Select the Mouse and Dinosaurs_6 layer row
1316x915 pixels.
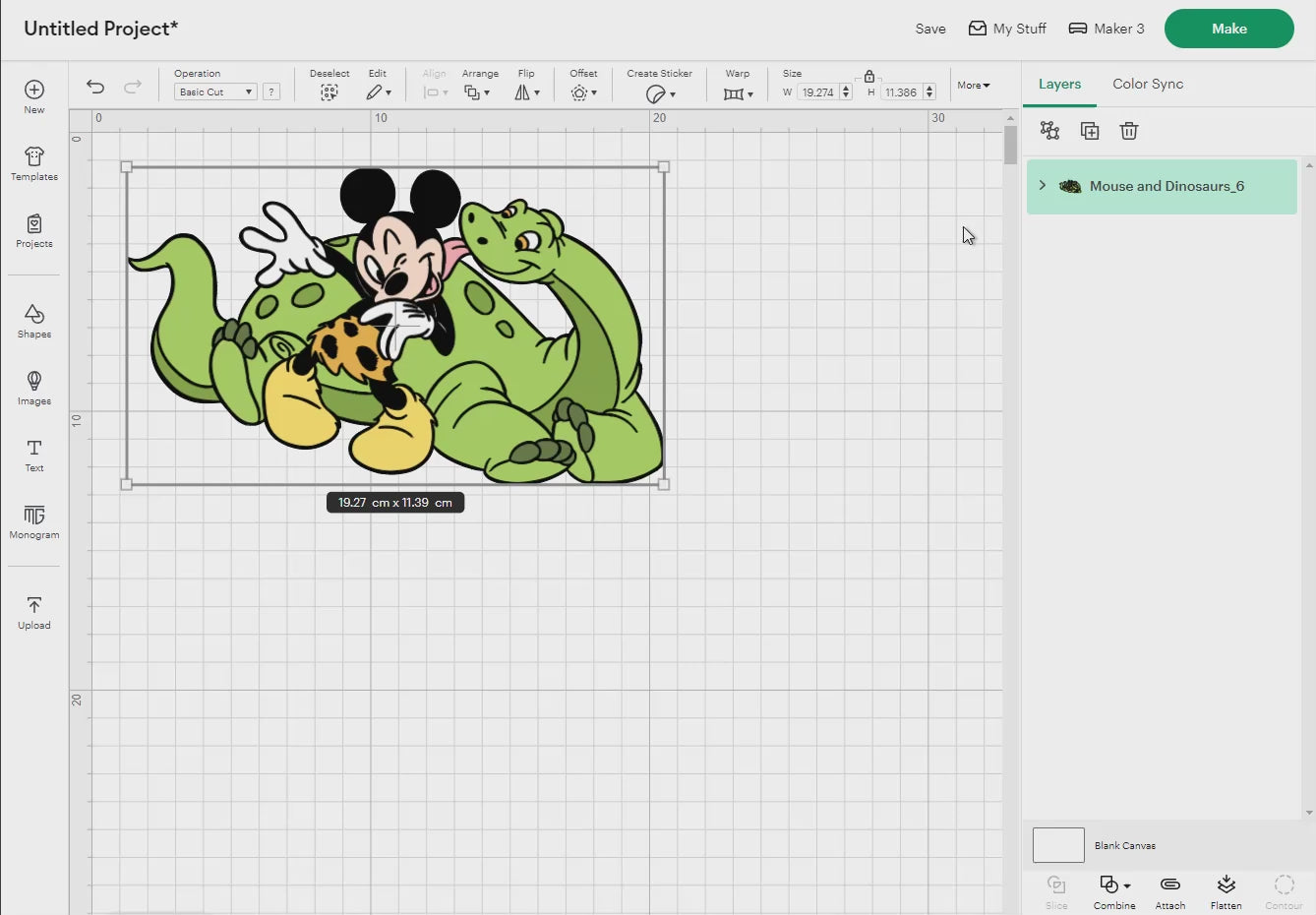(x=1162, y=187)
